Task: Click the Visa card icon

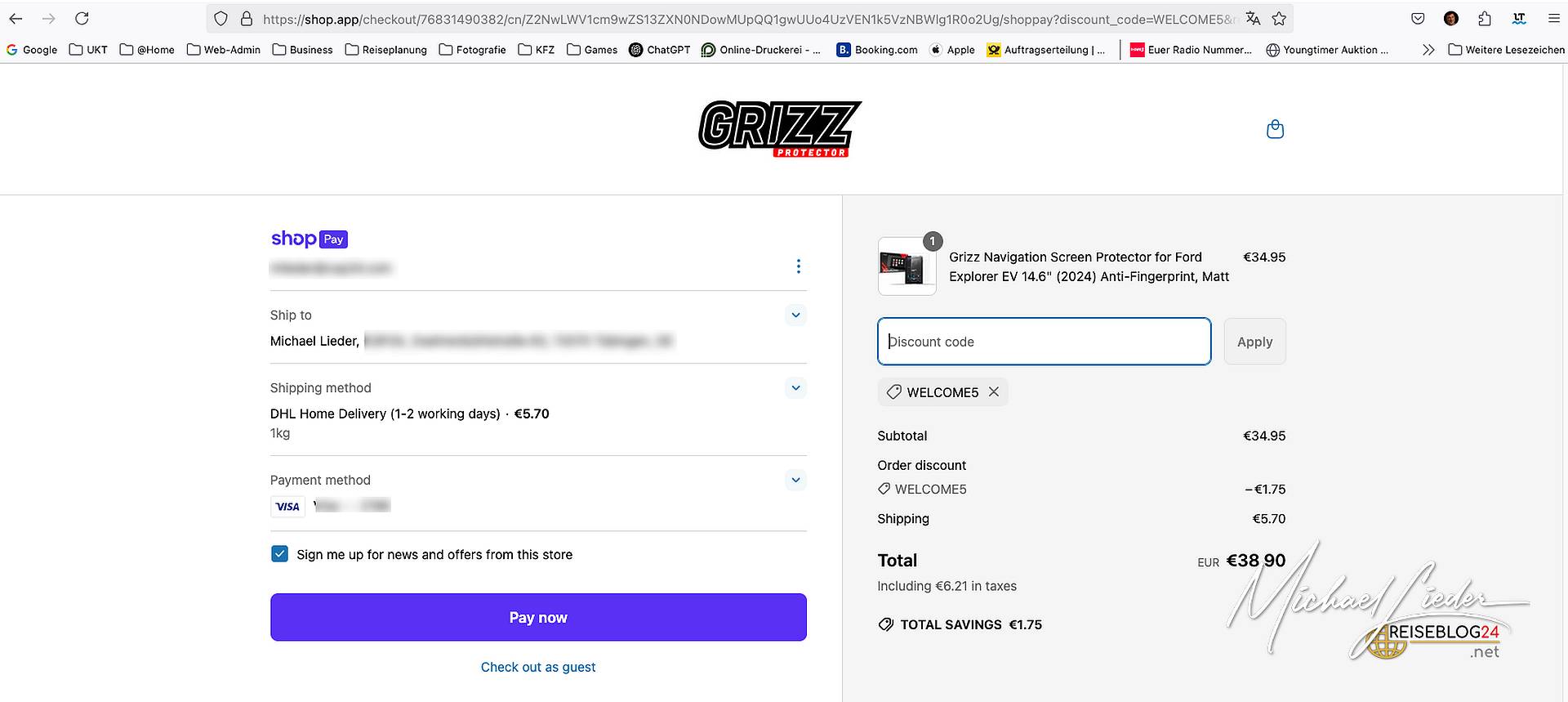Action: tap(287, 507)
